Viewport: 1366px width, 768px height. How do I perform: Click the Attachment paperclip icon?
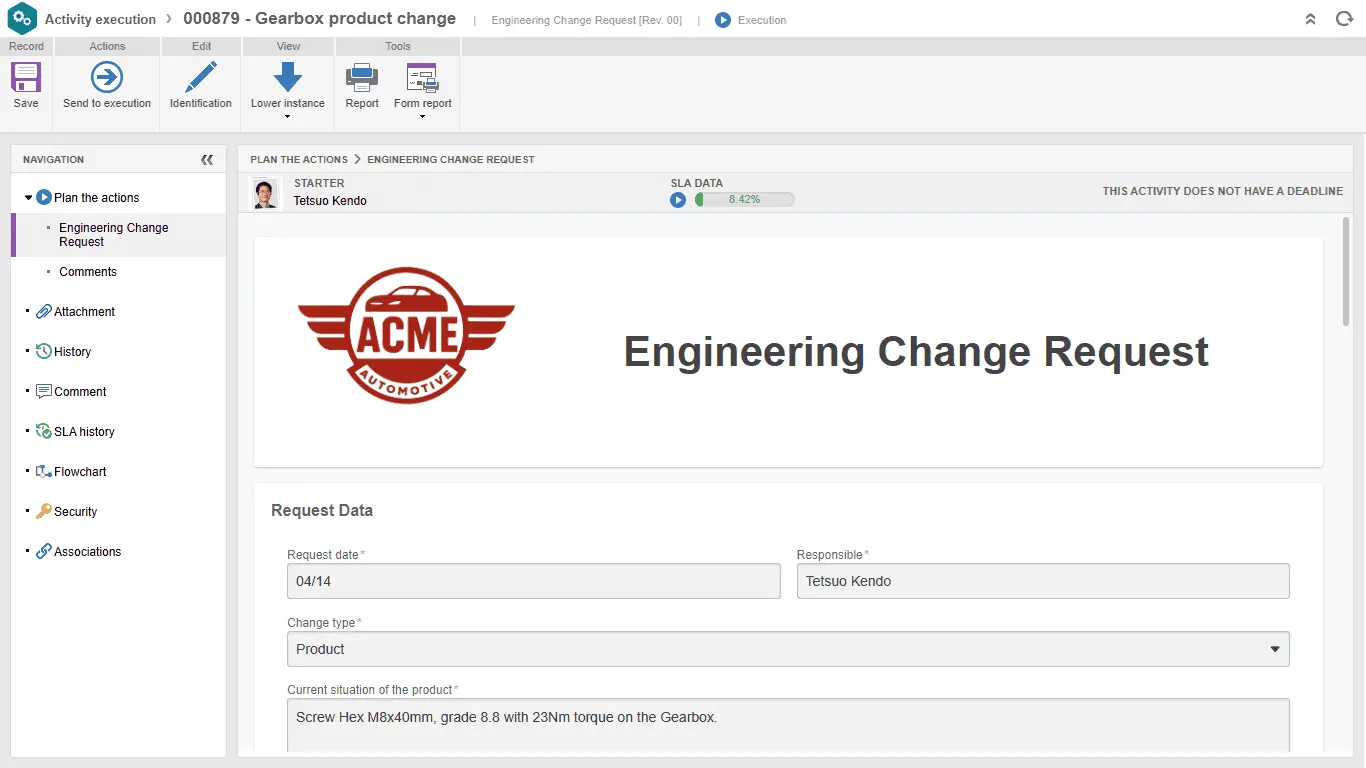click(44, 312)
